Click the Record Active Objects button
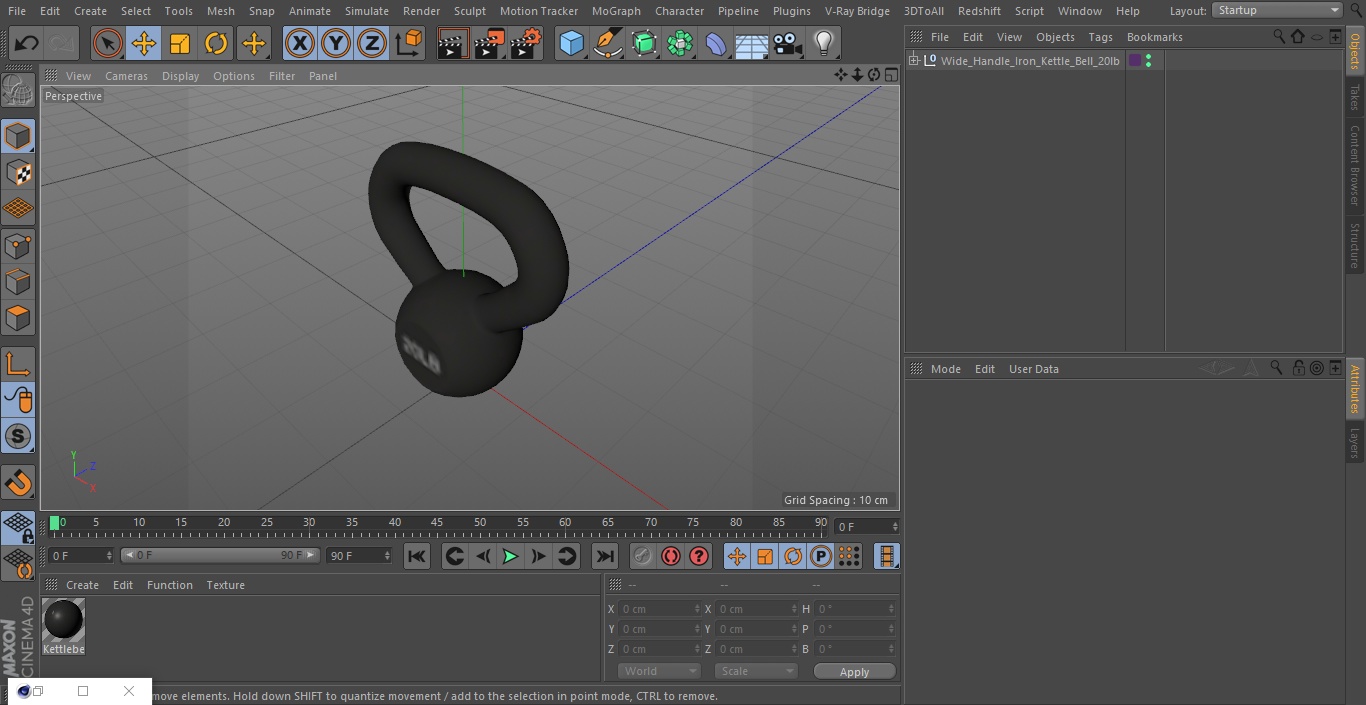The height and width of the screenshot is (705, 1366). coord(642,556)
